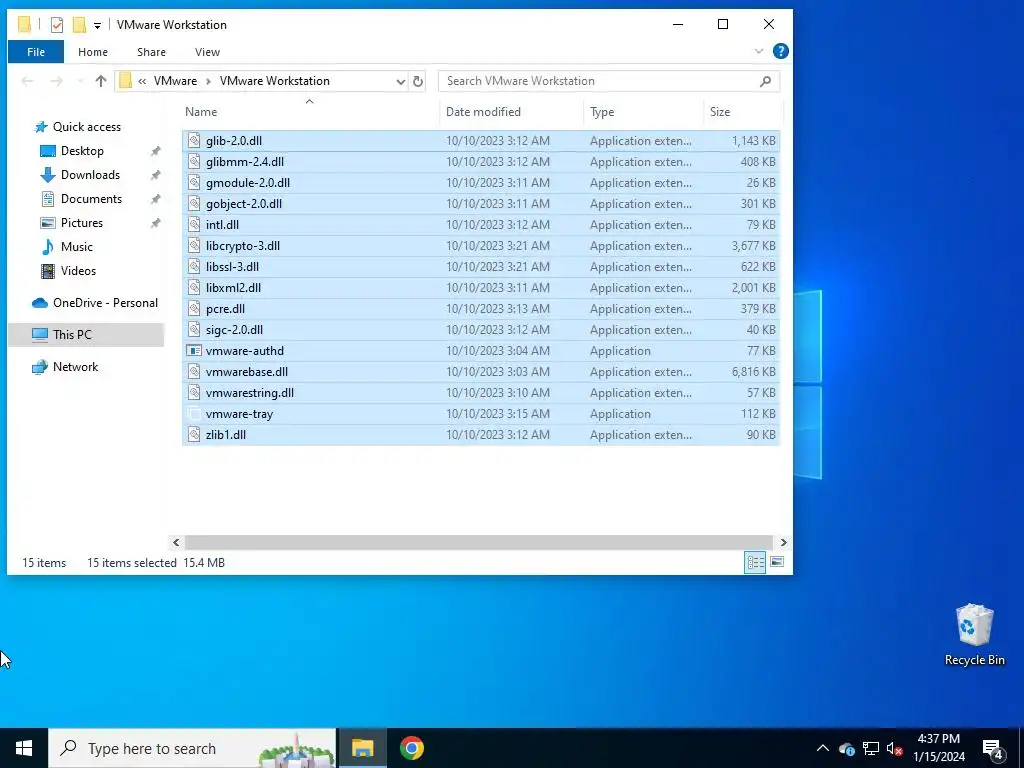The height and width of the screenshot is (768, 1024).
Task: Click the pin icon beside Desktop
Action: 155,151
